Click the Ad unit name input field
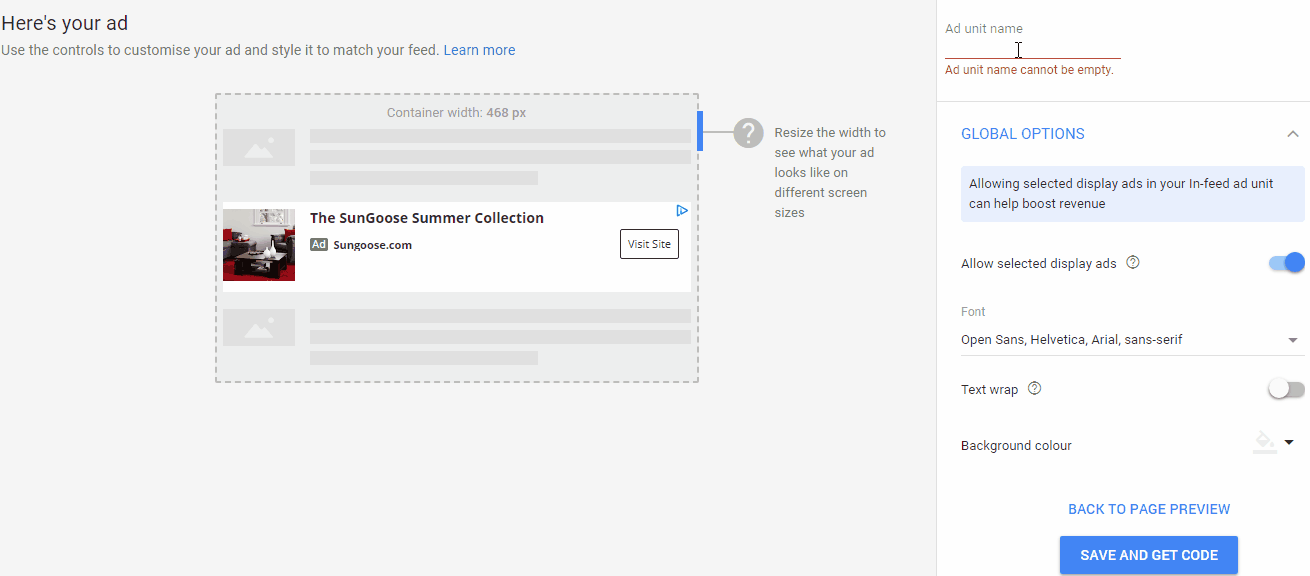 [x=1032, y=49]
